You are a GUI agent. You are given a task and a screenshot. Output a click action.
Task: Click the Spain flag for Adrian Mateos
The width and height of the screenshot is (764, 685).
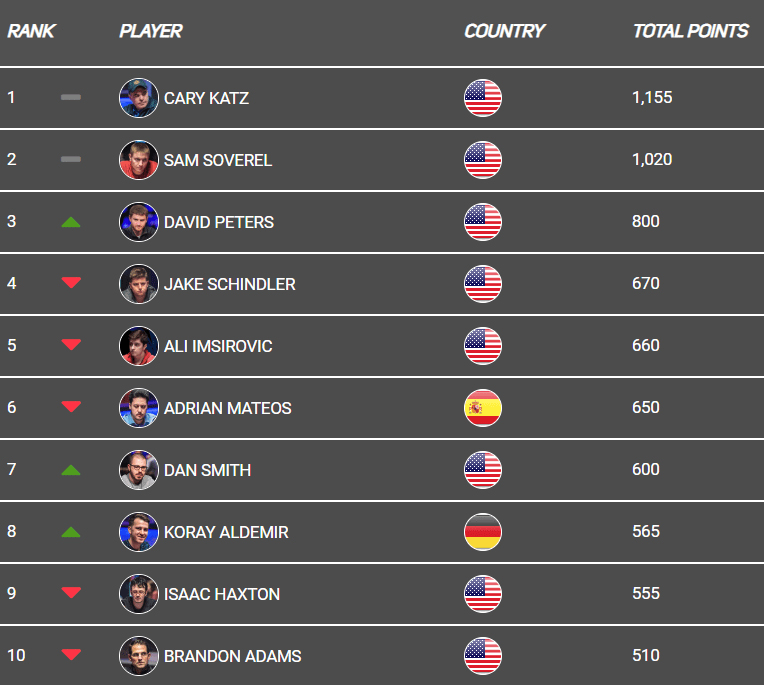[483, 408]
